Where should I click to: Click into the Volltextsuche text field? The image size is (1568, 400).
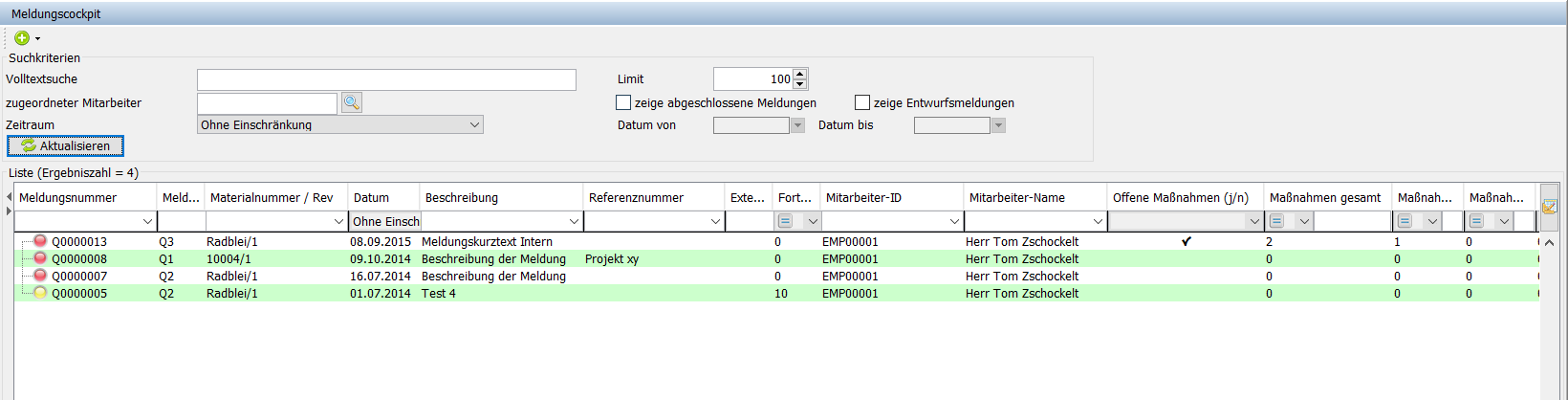pos(386,79)
